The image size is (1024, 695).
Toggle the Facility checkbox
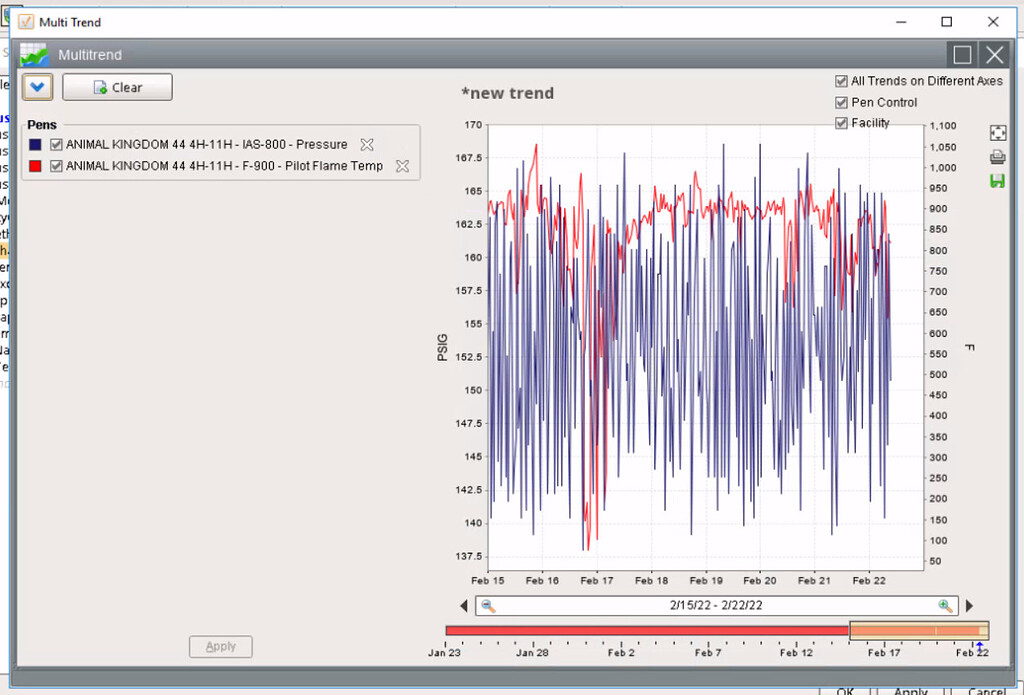point(842,122)
